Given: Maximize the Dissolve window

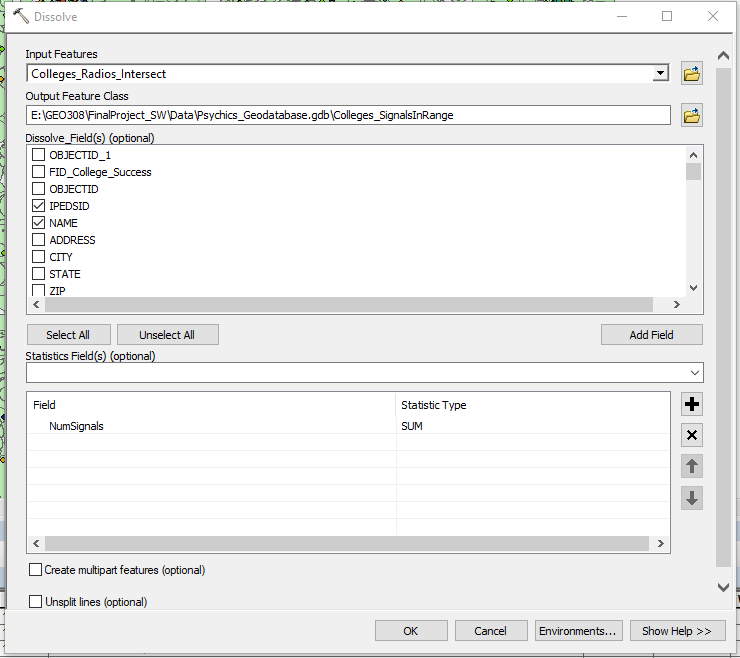Looking at the screenshot, I should tap(667, 16).
